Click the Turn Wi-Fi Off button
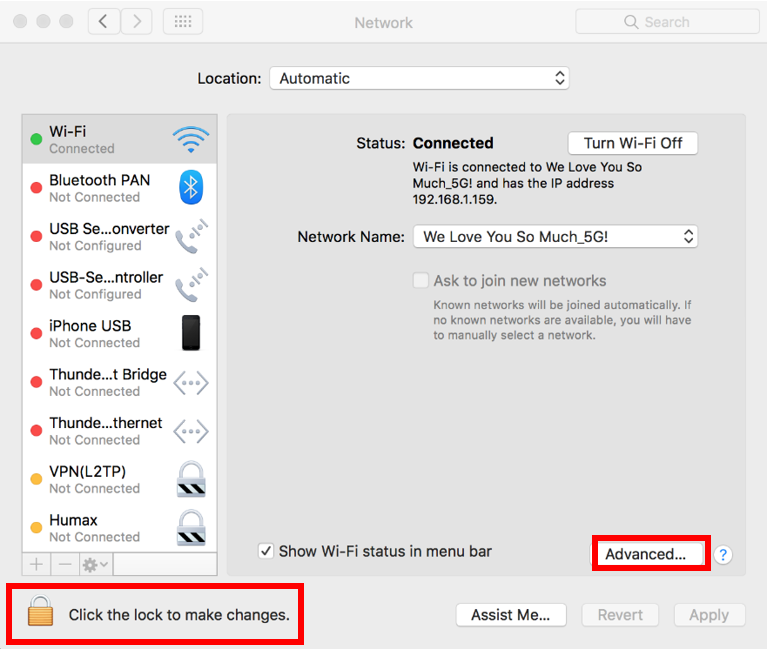Image resolution: width=768 pixels, height=649 pixels. [633, 143]
